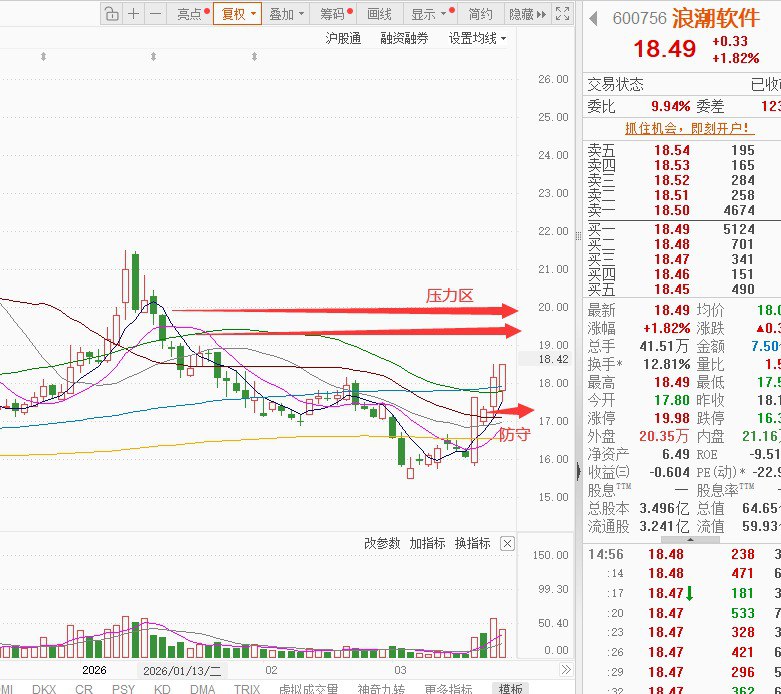
Task: Switch to PSY indicator tab
Action: (123, 689)
